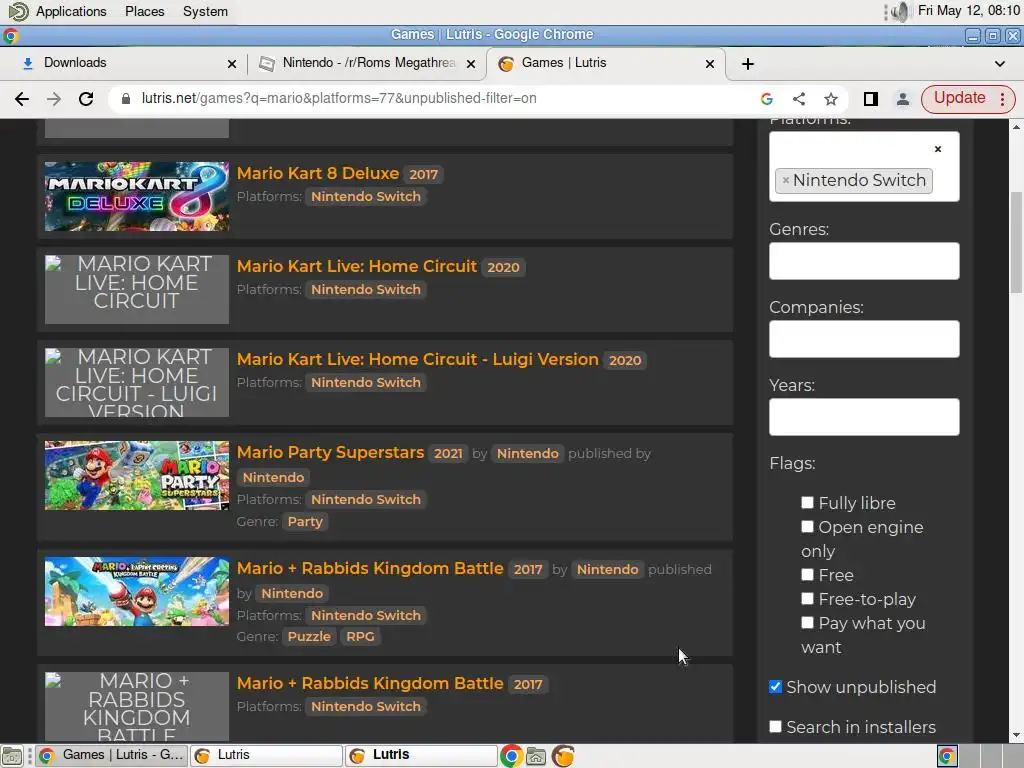Open the Genres selection field

click(x=864, y=261)
